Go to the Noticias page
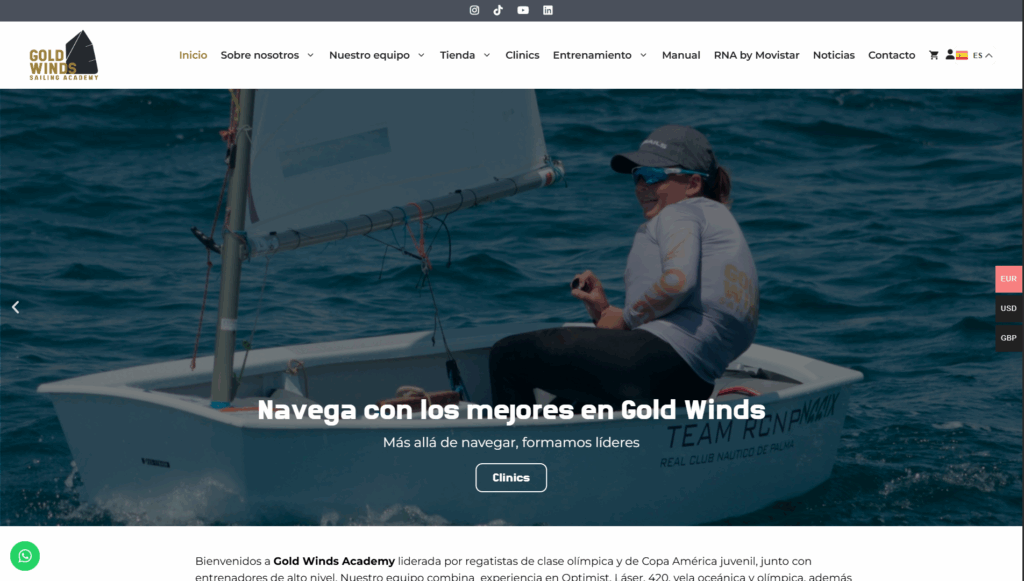 point(833,55)
